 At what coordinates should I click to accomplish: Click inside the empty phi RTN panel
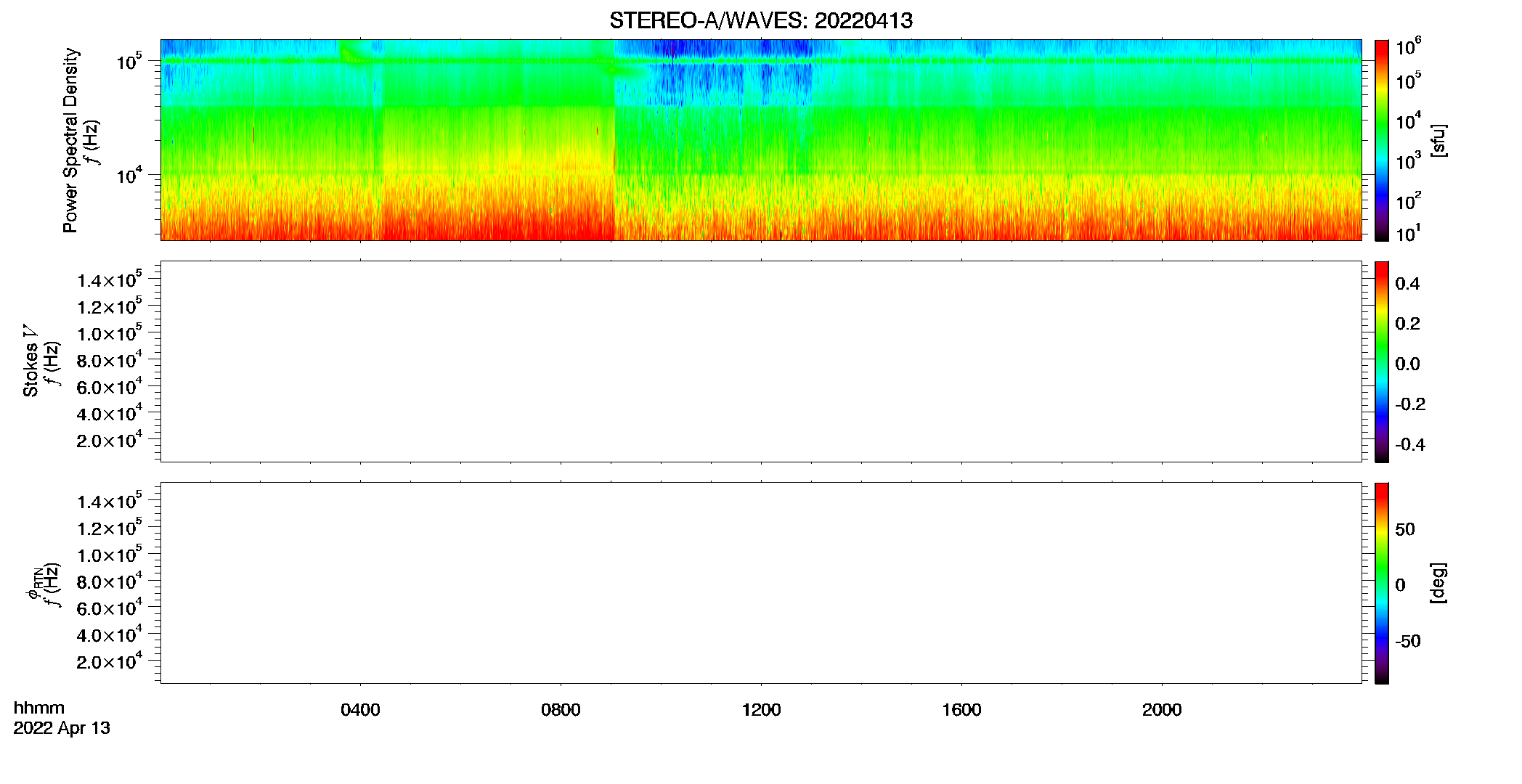click(x=761, y=583)
